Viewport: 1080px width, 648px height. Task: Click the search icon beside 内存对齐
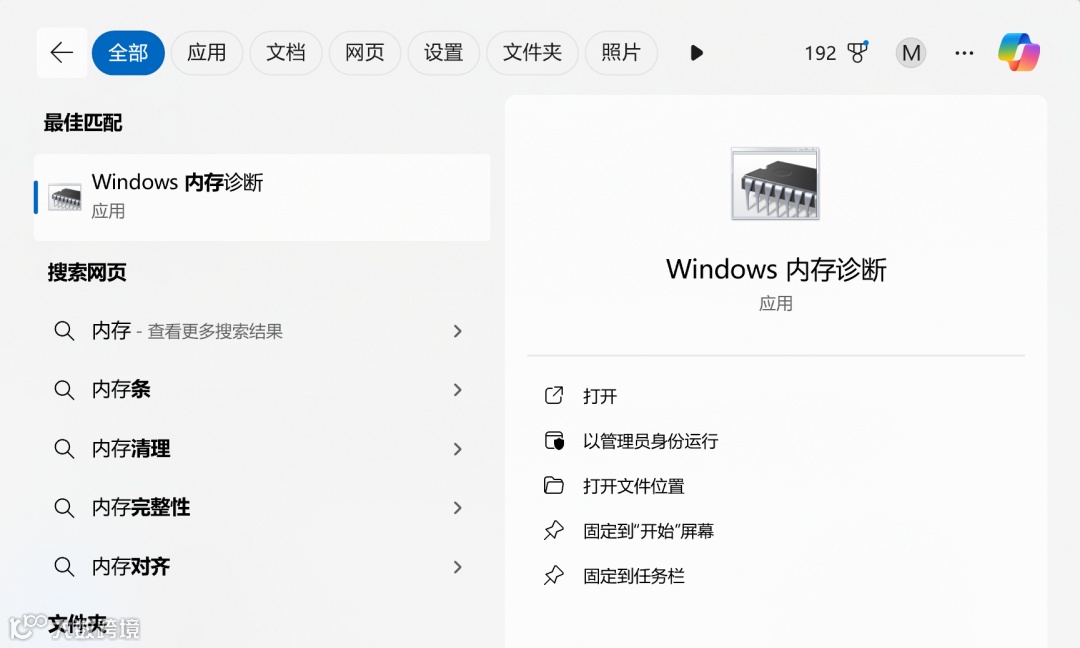click(x=64, y=567)
